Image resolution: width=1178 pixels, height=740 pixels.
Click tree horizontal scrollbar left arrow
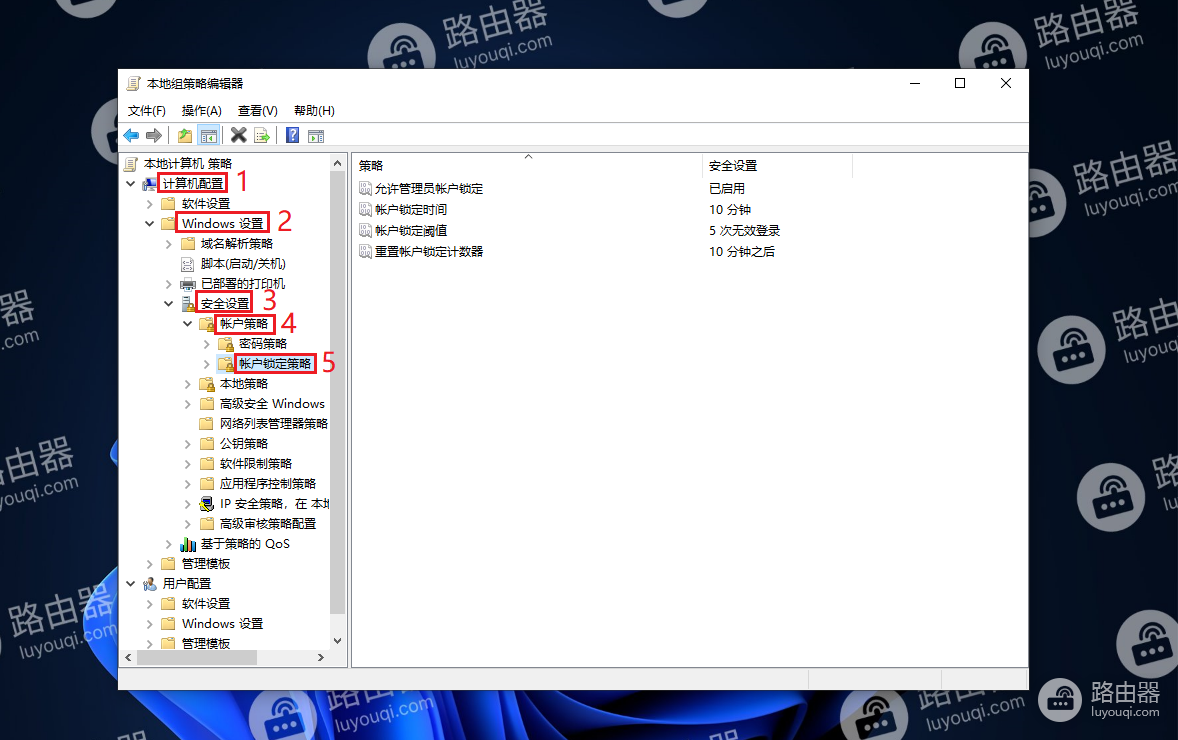pyautogui.click(x=128, y=657)
